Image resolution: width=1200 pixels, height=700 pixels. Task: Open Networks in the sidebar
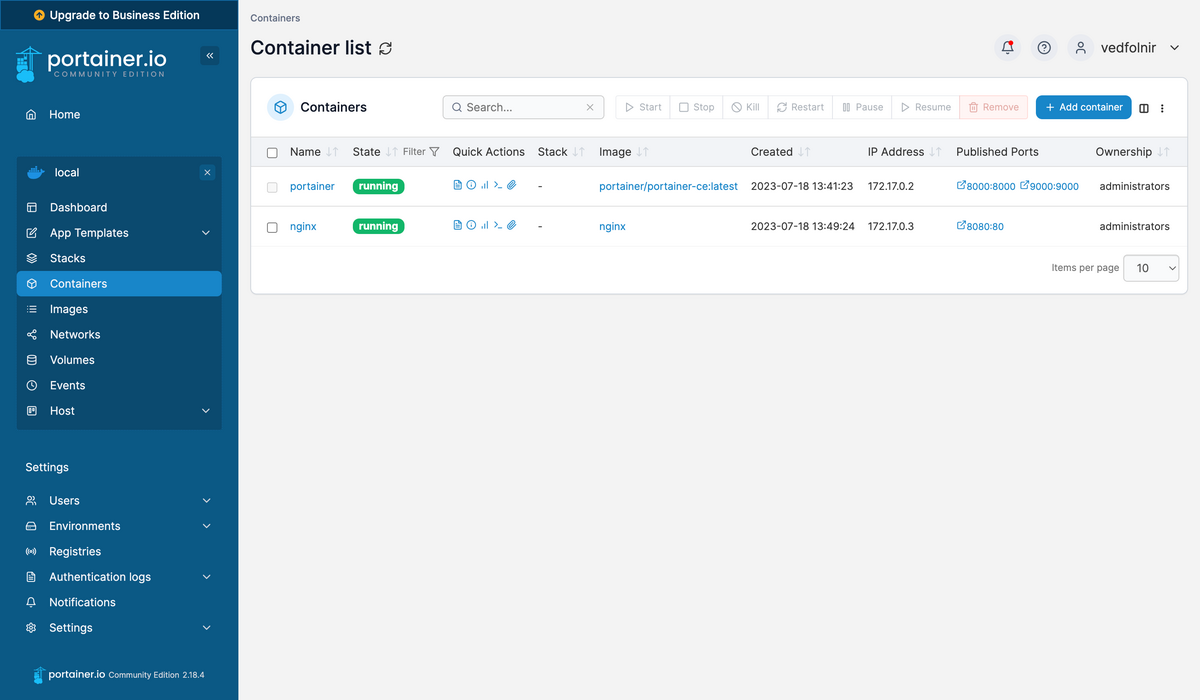[x=119, y=335]
